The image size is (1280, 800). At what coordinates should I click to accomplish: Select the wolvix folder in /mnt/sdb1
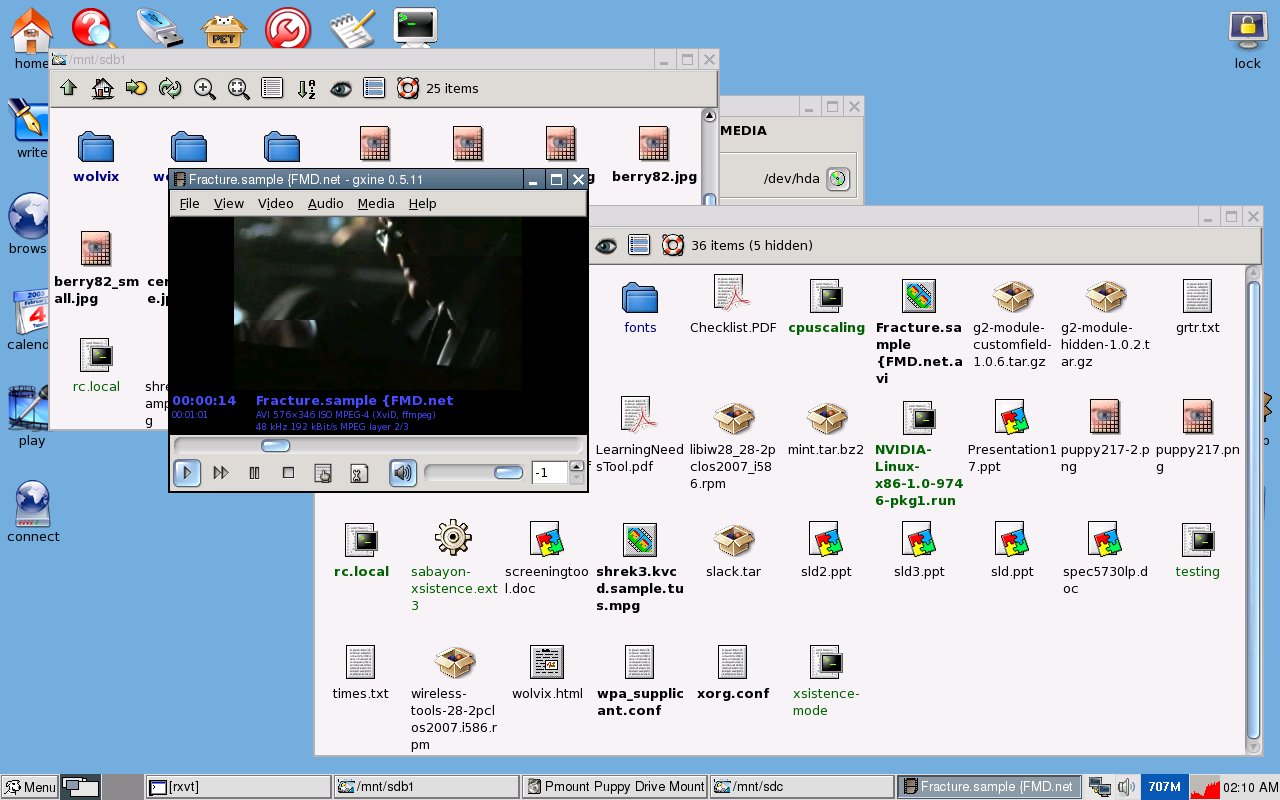point(96,155)
